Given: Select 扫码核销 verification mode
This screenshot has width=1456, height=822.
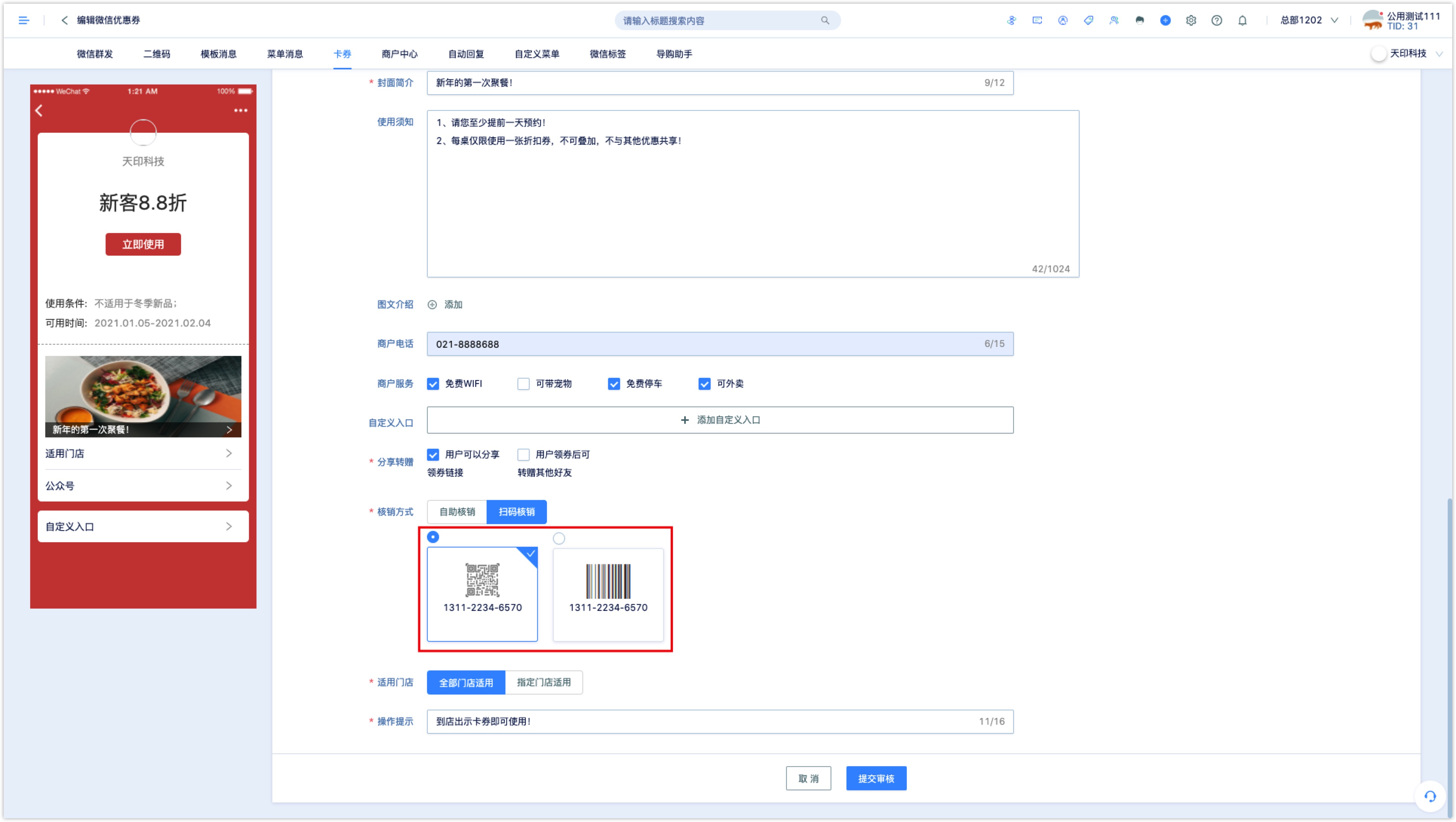Looking at the screenshot, I should pos(517,512).
